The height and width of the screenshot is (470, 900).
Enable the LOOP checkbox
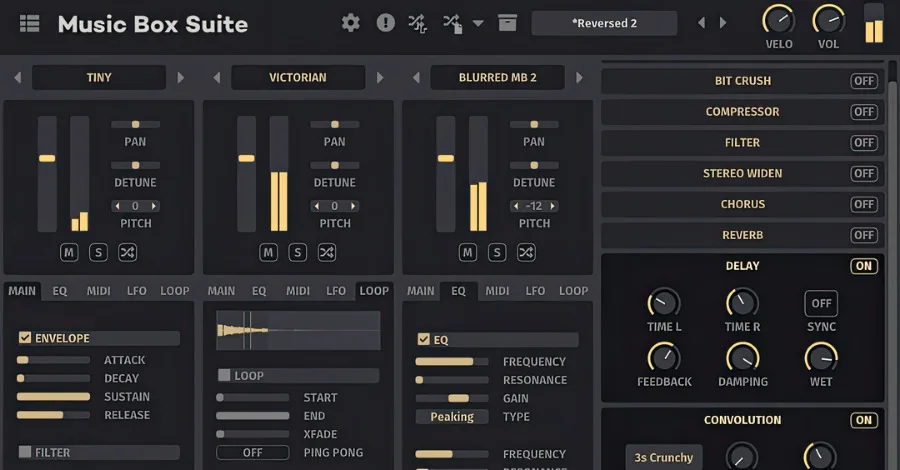(224, 375)
